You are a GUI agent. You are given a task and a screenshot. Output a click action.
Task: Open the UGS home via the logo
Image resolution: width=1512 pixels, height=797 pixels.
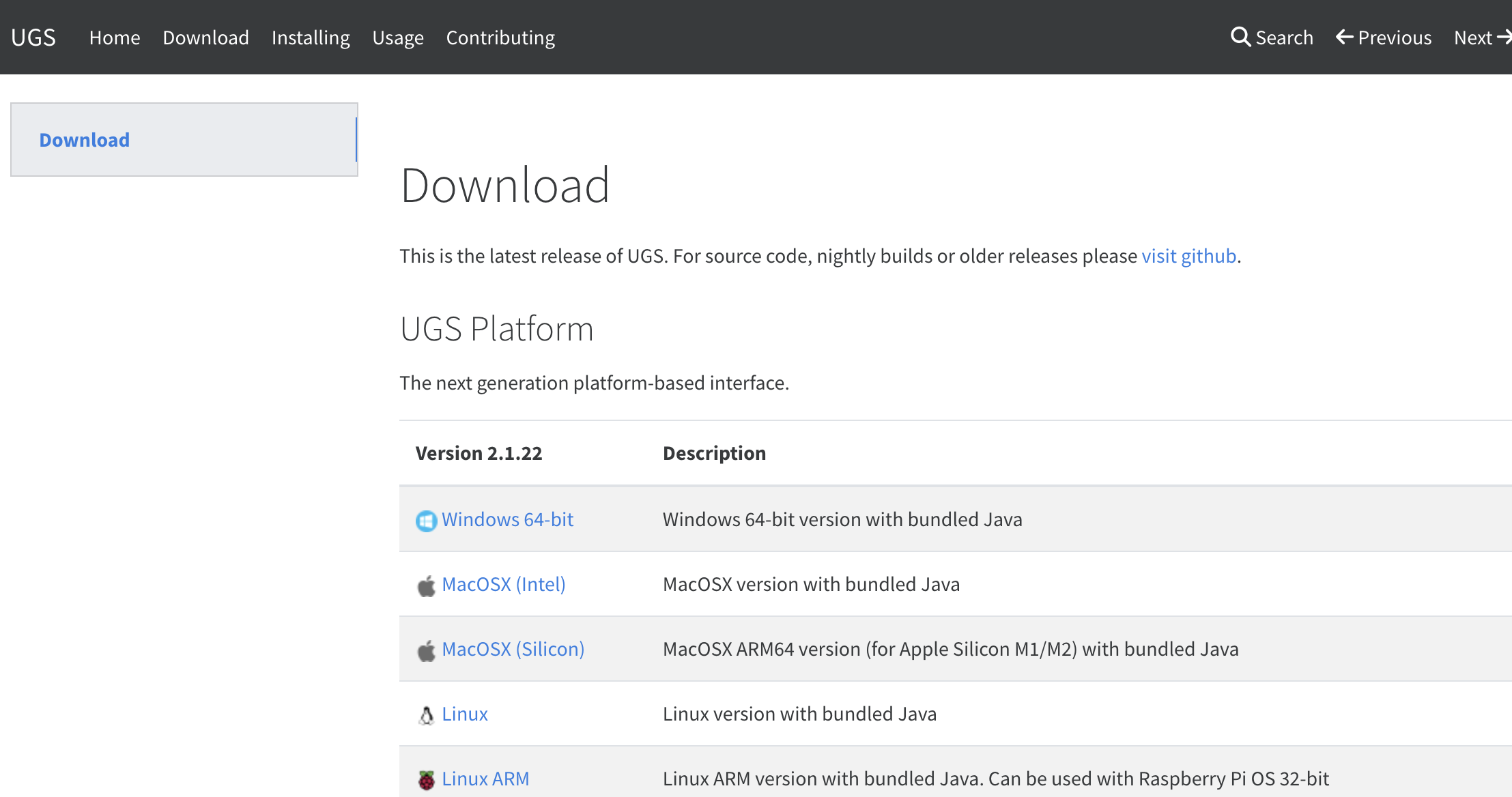(33, 37)
